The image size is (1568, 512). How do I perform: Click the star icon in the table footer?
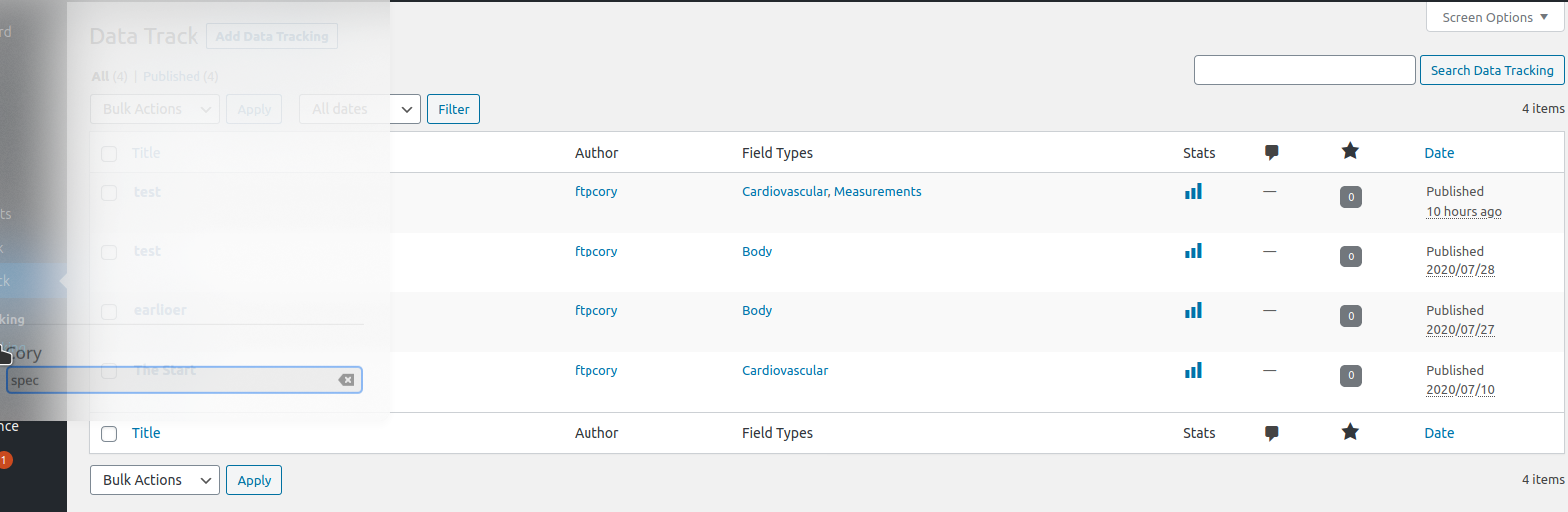(x=1350, y=432)
